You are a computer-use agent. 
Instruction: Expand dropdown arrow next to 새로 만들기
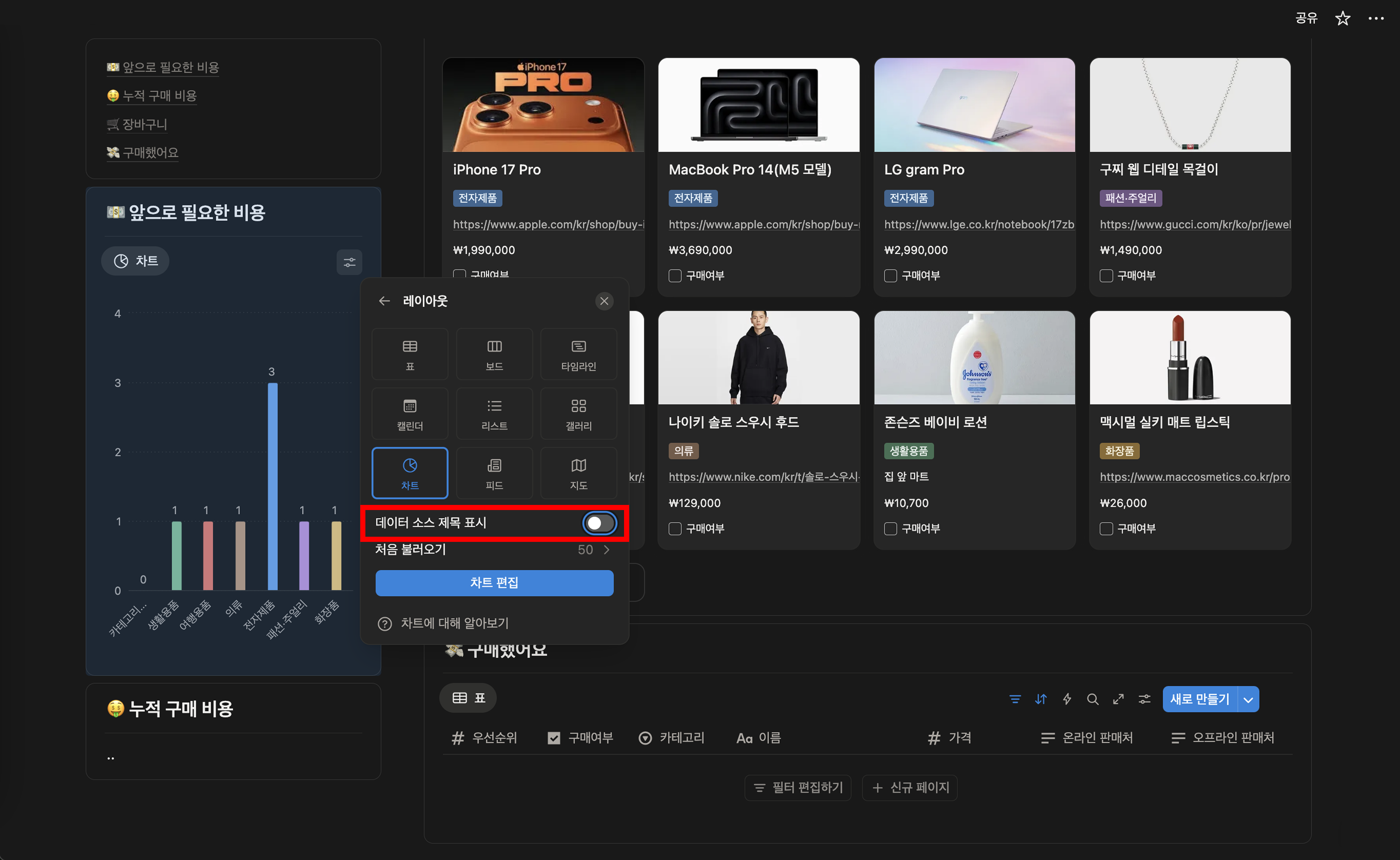[x=1248, y=700]
